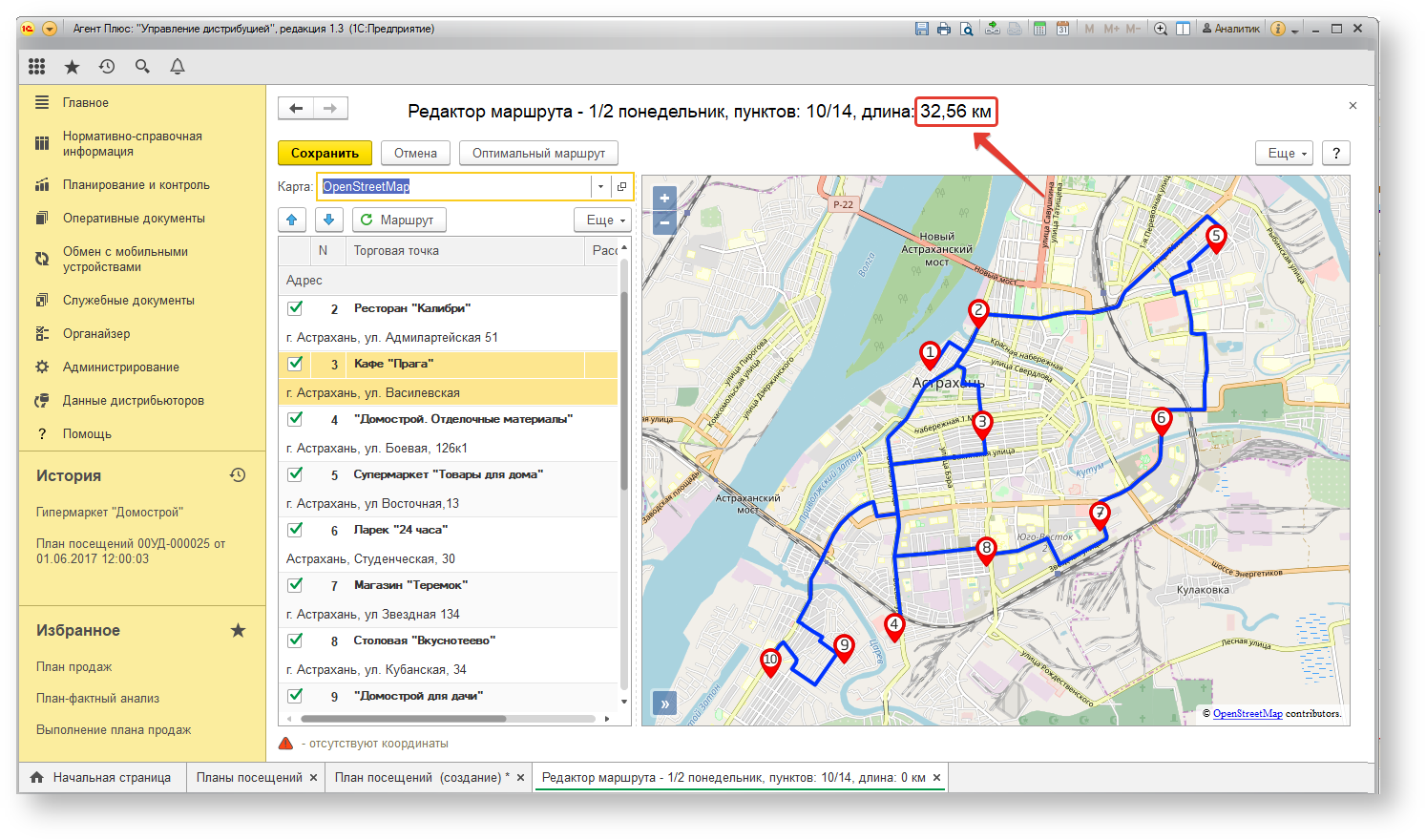Image resolution: width=1426 pixels, height=840 pixels.
Task: Open the dropdown arrow next to info icon
Action: (x=1295, y=30)
